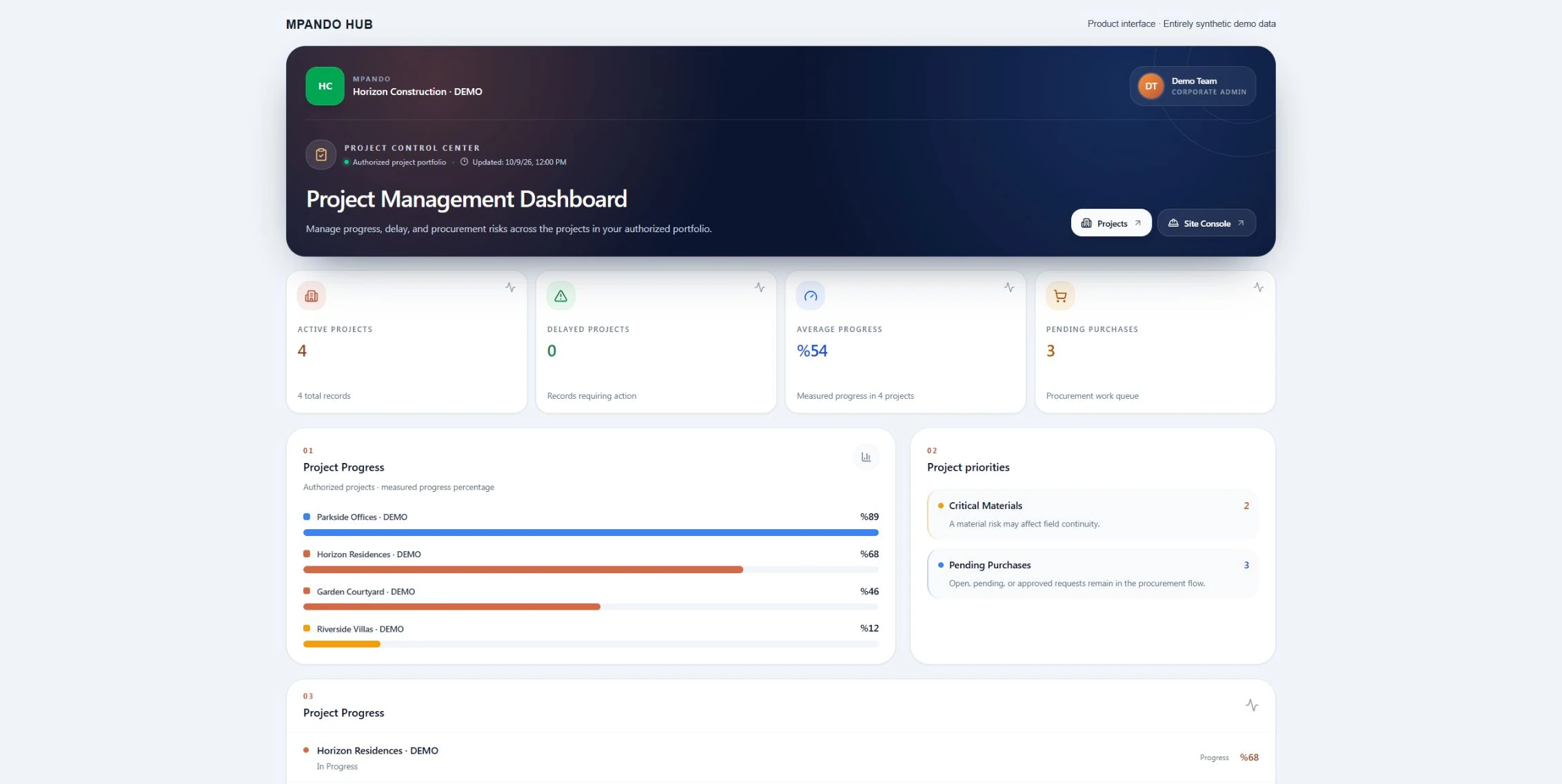Click the Horizon Residences progress bar at %68
Image resolution: width=1562 pixels, height=784 pixels.
[x=523, y=570]
